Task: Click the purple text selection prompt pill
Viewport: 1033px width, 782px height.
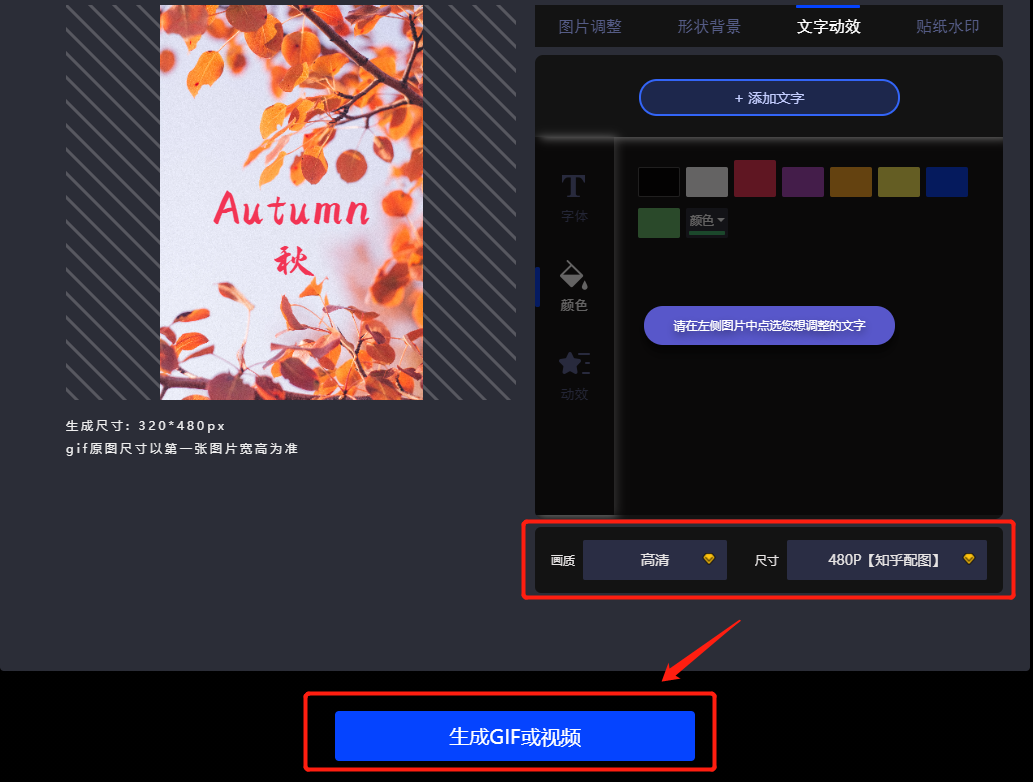Action: pyautogui.click(x=769, y=325)
